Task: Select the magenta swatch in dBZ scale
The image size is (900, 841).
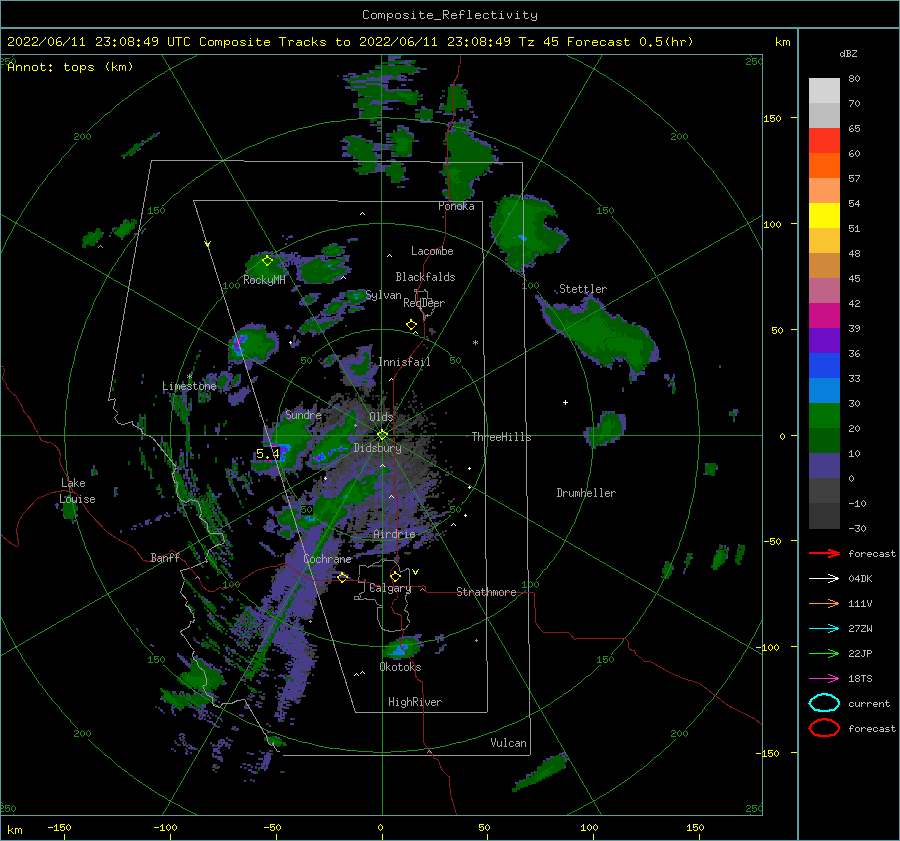Action: [x=824, y=316]
